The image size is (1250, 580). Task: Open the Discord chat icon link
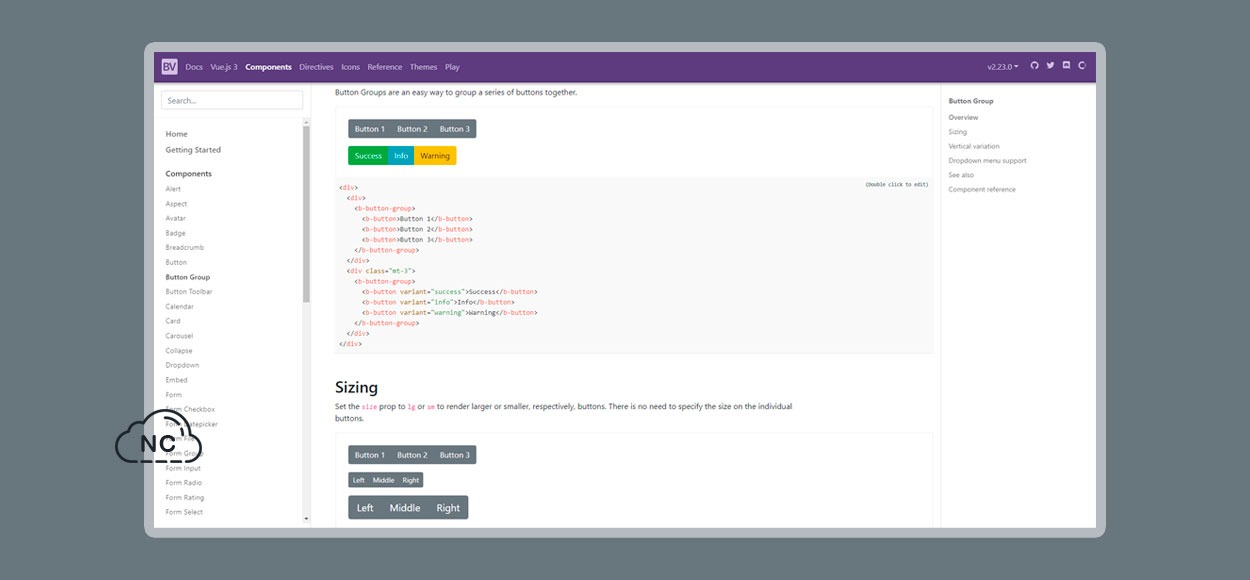[x=1066, y=66]
